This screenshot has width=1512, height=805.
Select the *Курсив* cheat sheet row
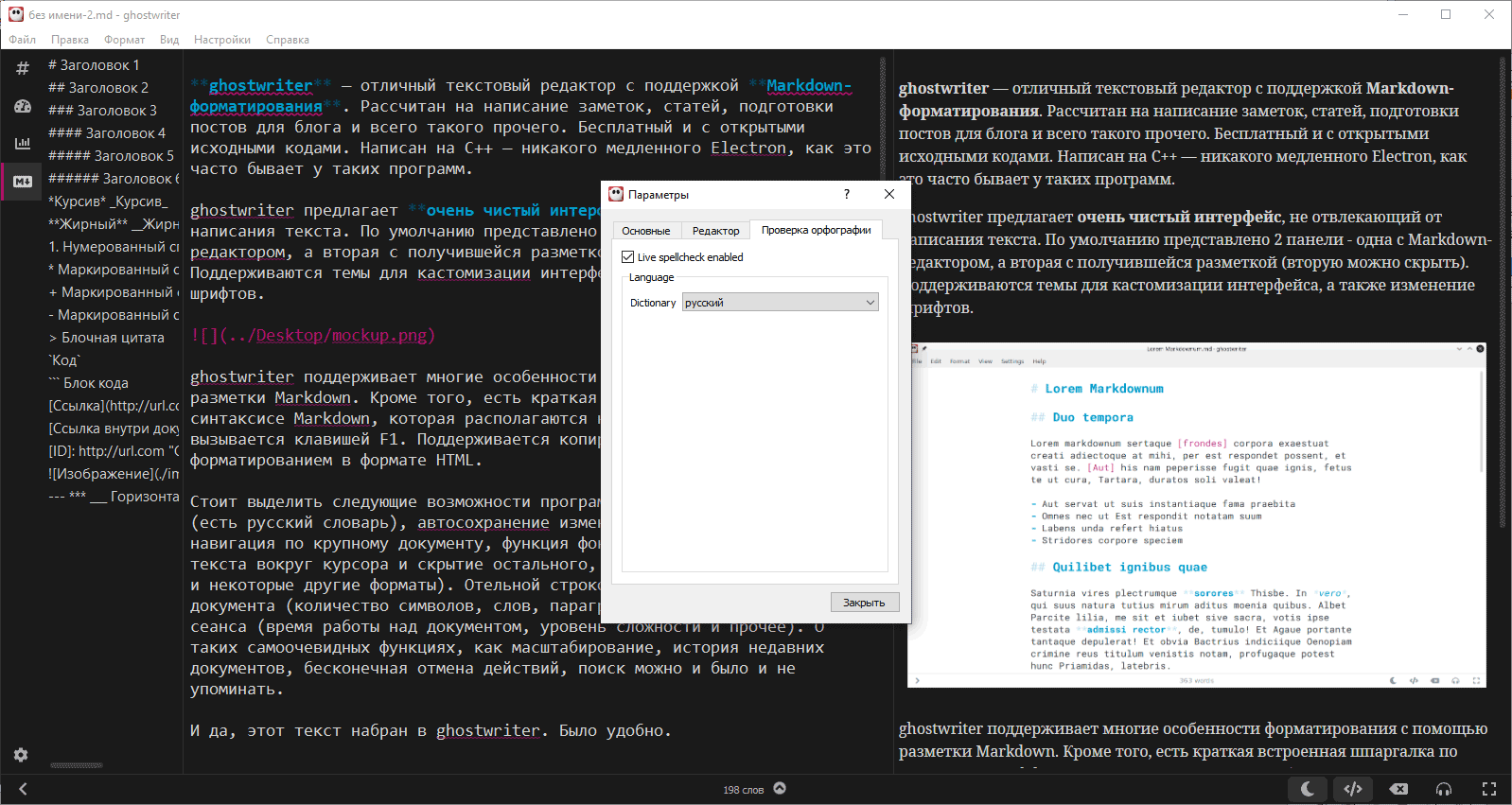click(x=113, y=201)
